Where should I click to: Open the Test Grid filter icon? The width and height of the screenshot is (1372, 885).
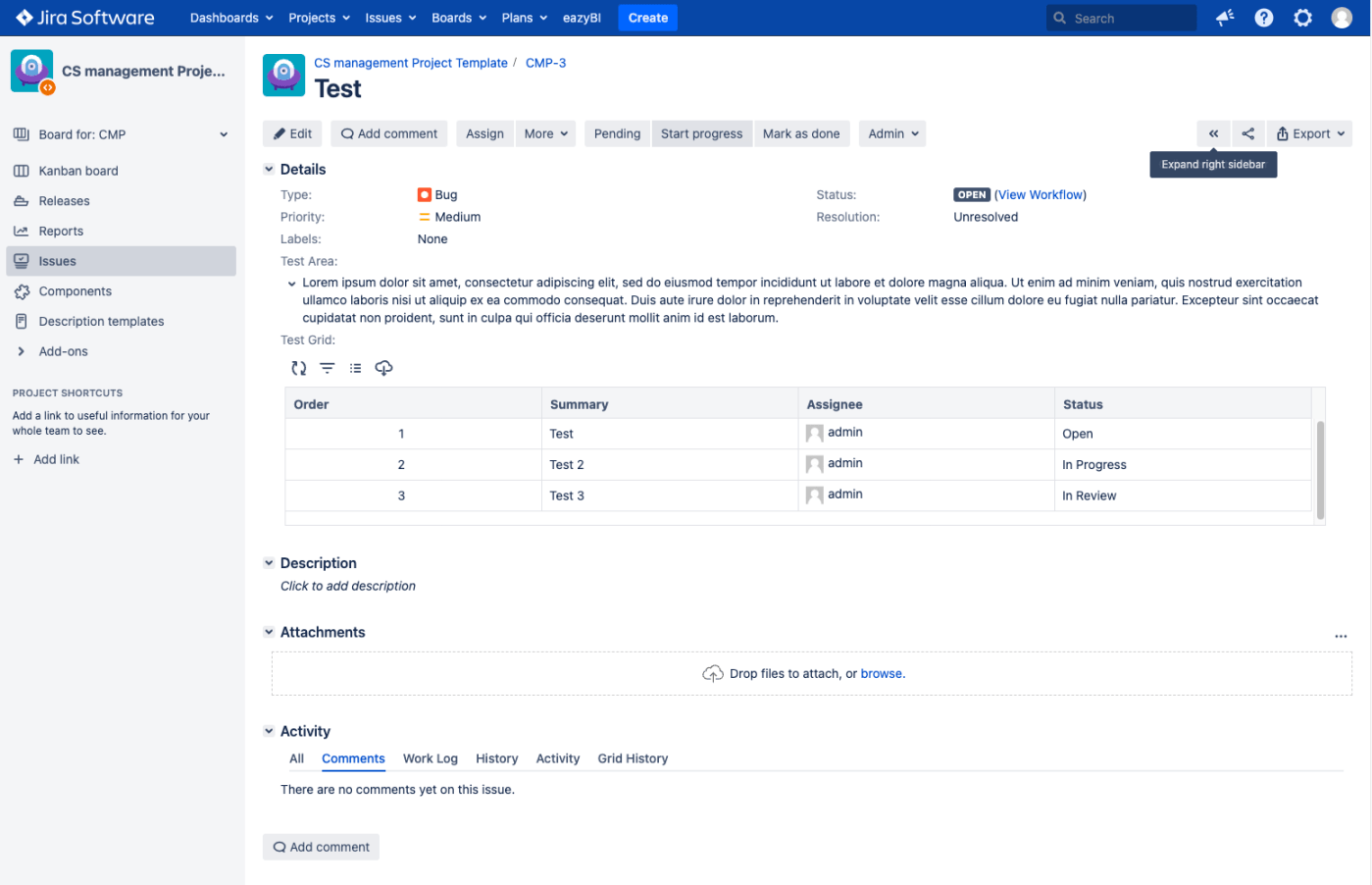[x=328, y=368]
